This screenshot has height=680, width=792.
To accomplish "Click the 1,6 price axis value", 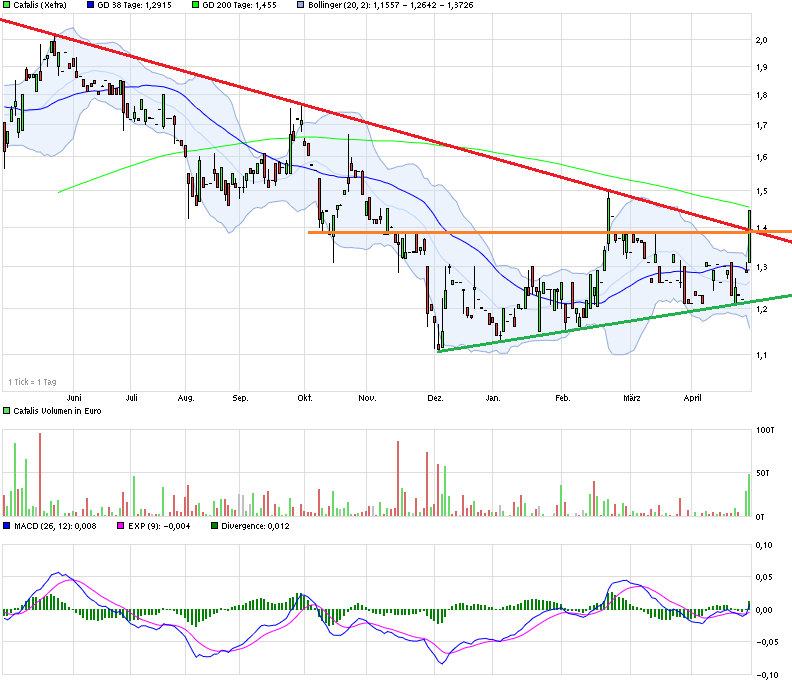I will [762, 157].
